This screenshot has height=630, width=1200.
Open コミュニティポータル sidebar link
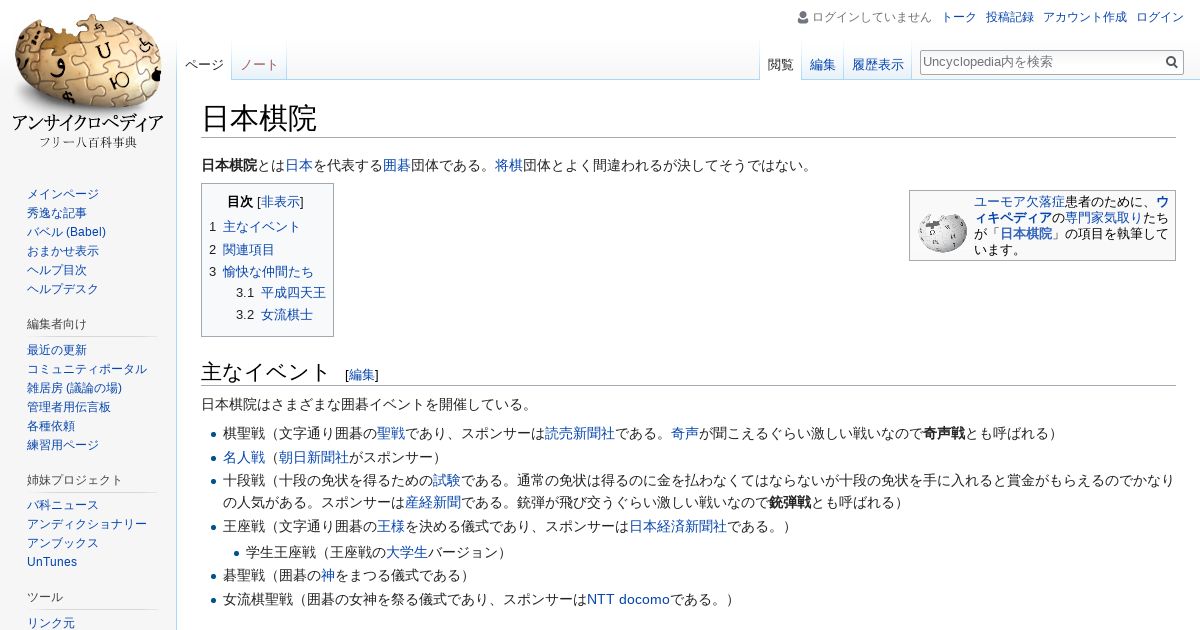coord(87,369)
